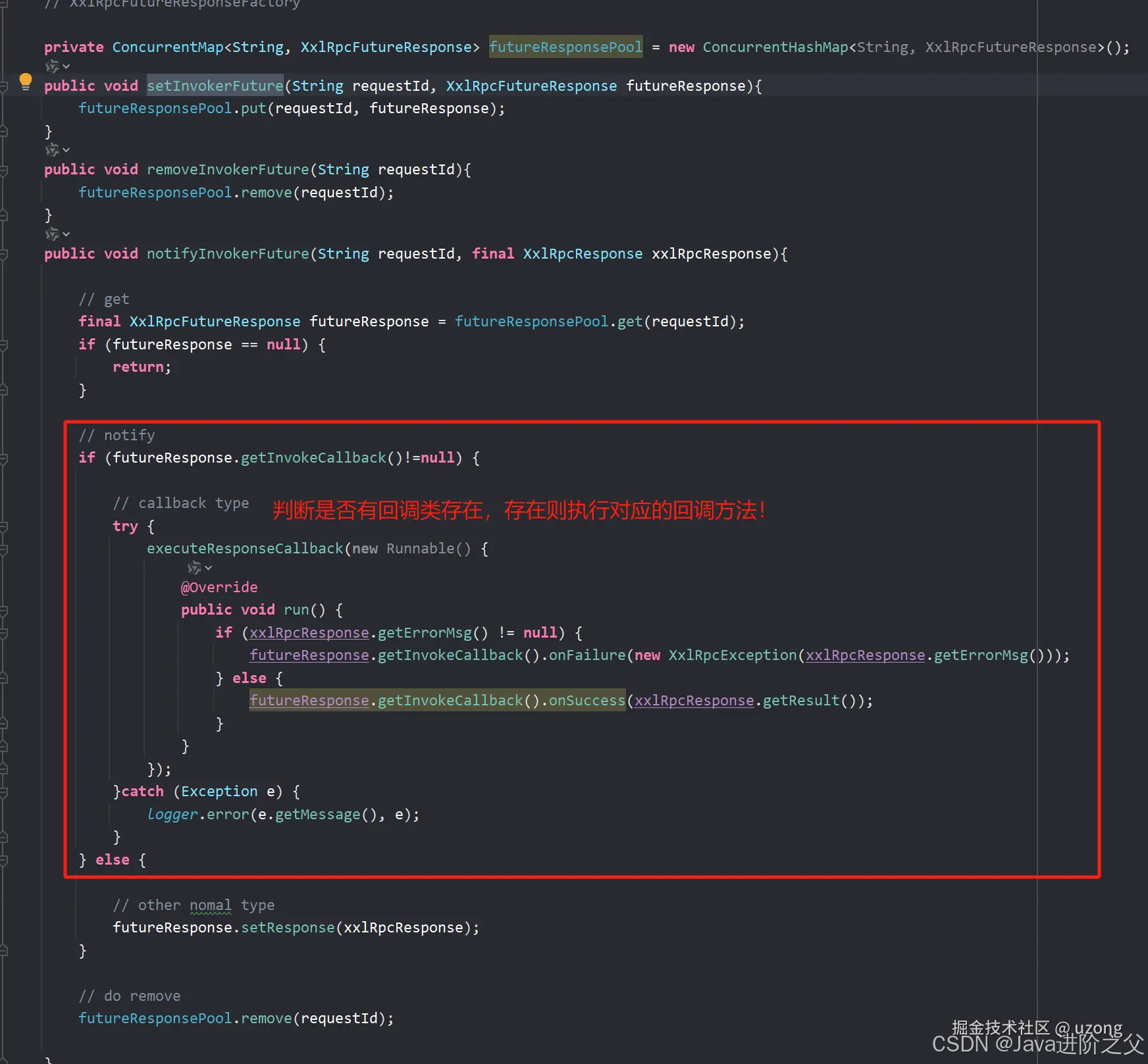1148x1064 pixels.
Task: Click the XxlRpcException constructor
Action: (x=733, y=655)
